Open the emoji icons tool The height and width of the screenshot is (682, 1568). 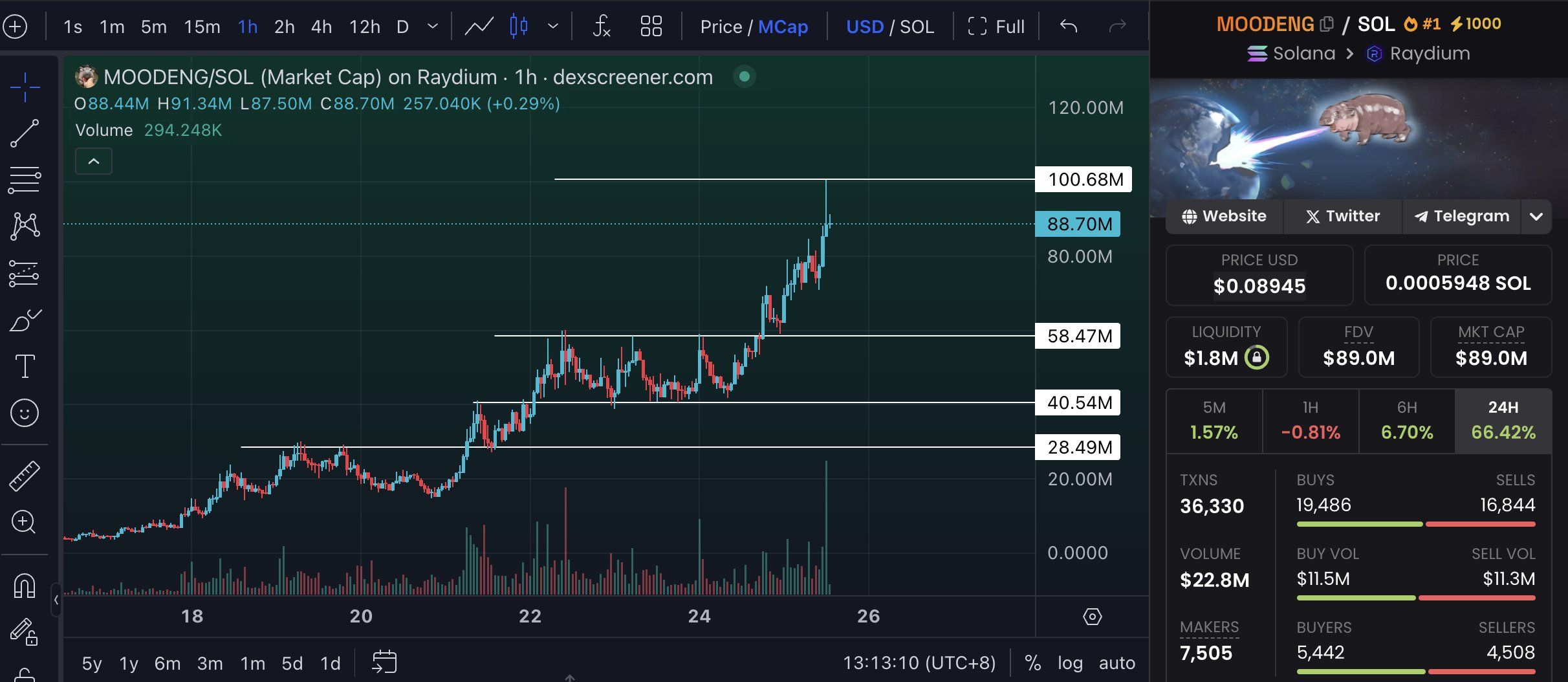pos(25,413)
